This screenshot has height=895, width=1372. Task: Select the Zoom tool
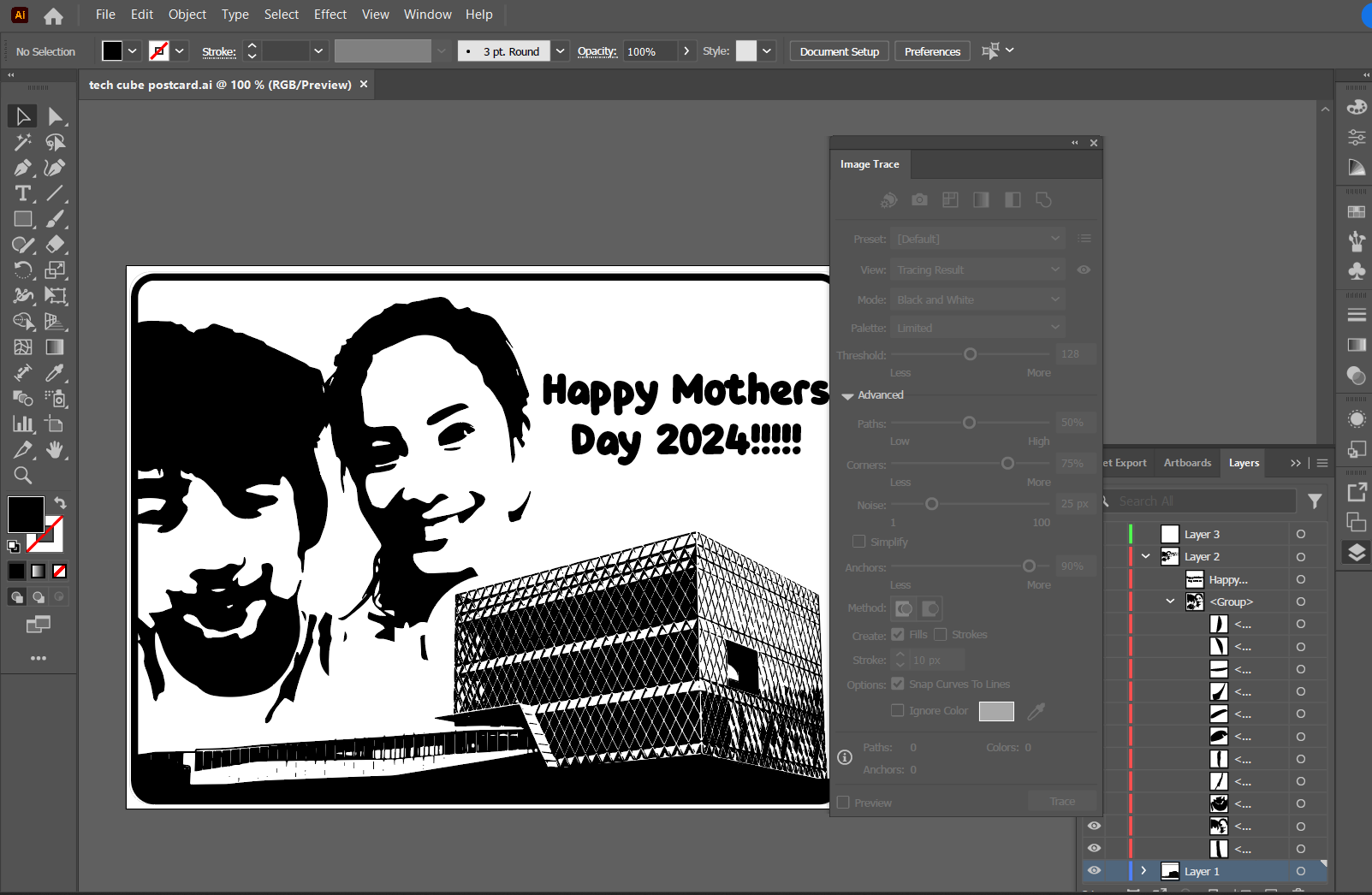(x=23, y=476)
